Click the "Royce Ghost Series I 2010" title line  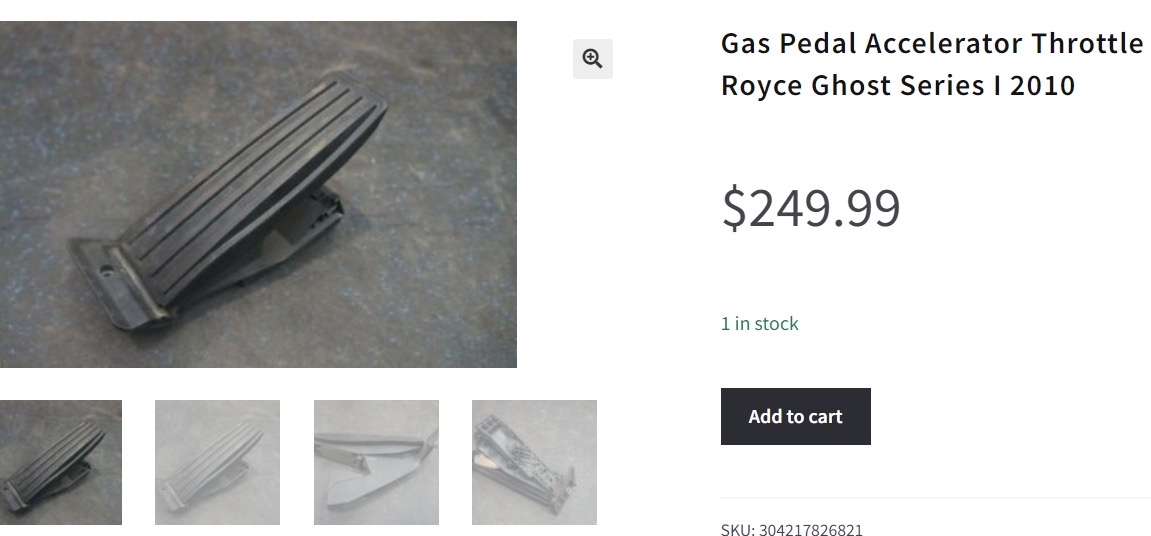click(x=897, y=86)
